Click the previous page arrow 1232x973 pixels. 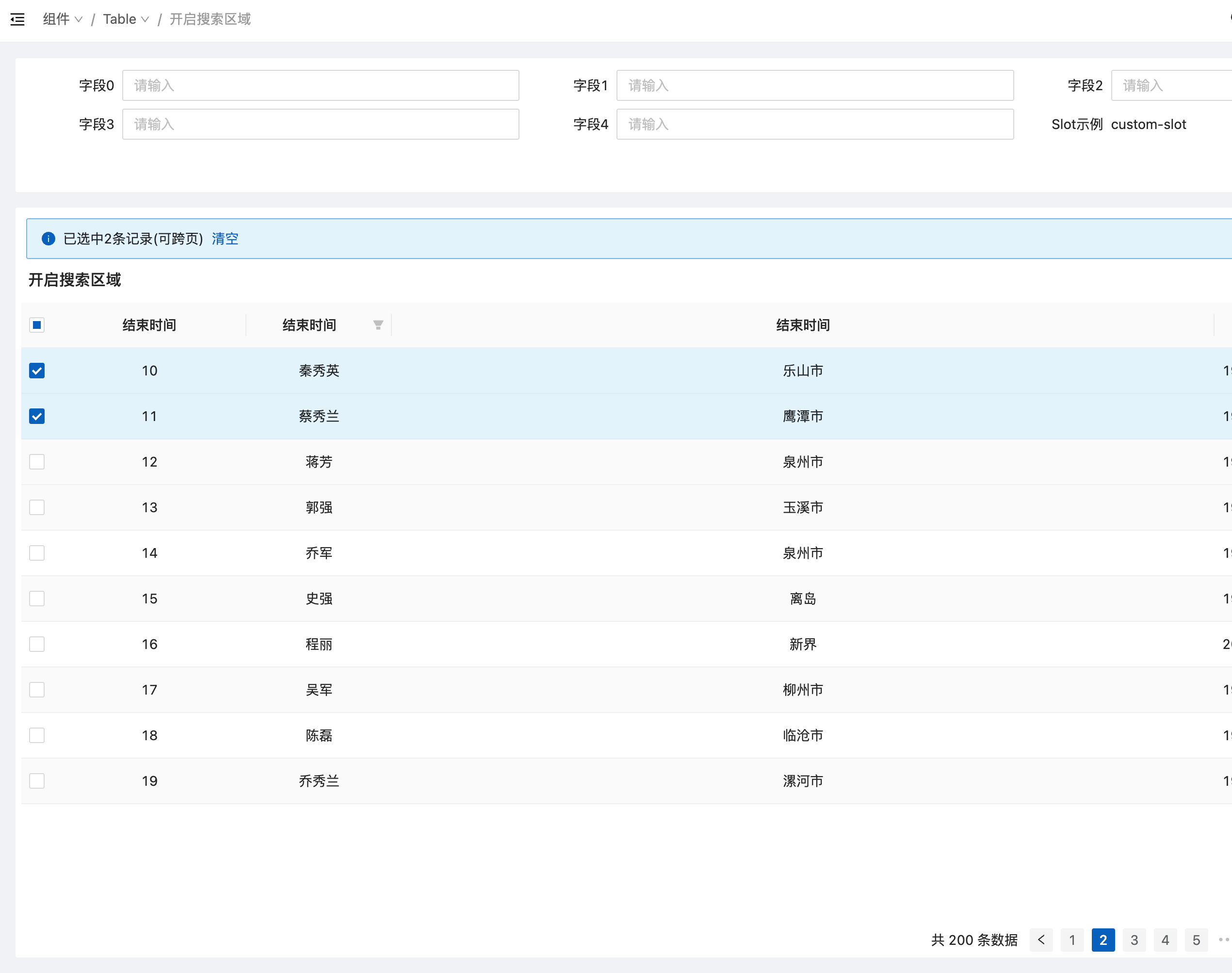click(1042, 940)
